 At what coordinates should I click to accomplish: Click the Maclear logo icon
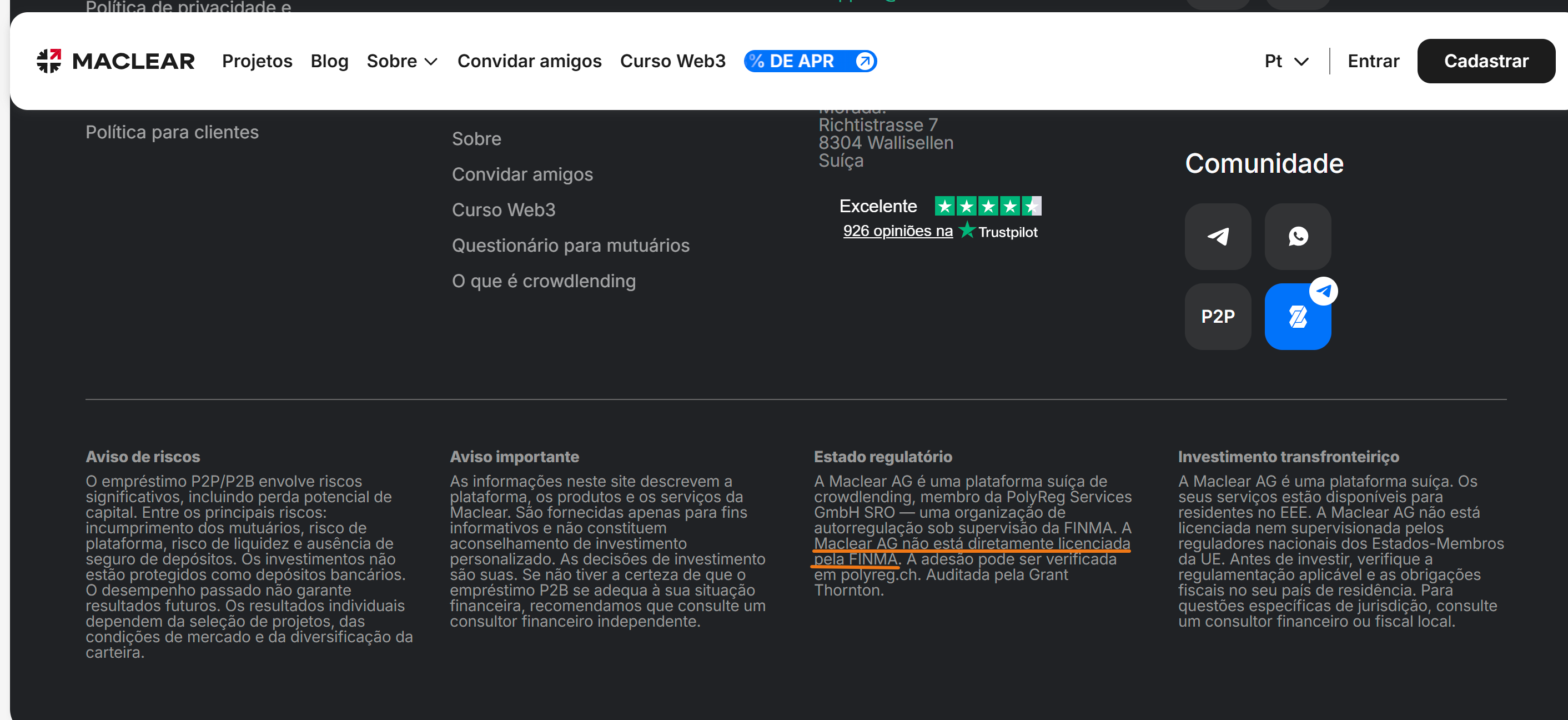pos(49,61)
